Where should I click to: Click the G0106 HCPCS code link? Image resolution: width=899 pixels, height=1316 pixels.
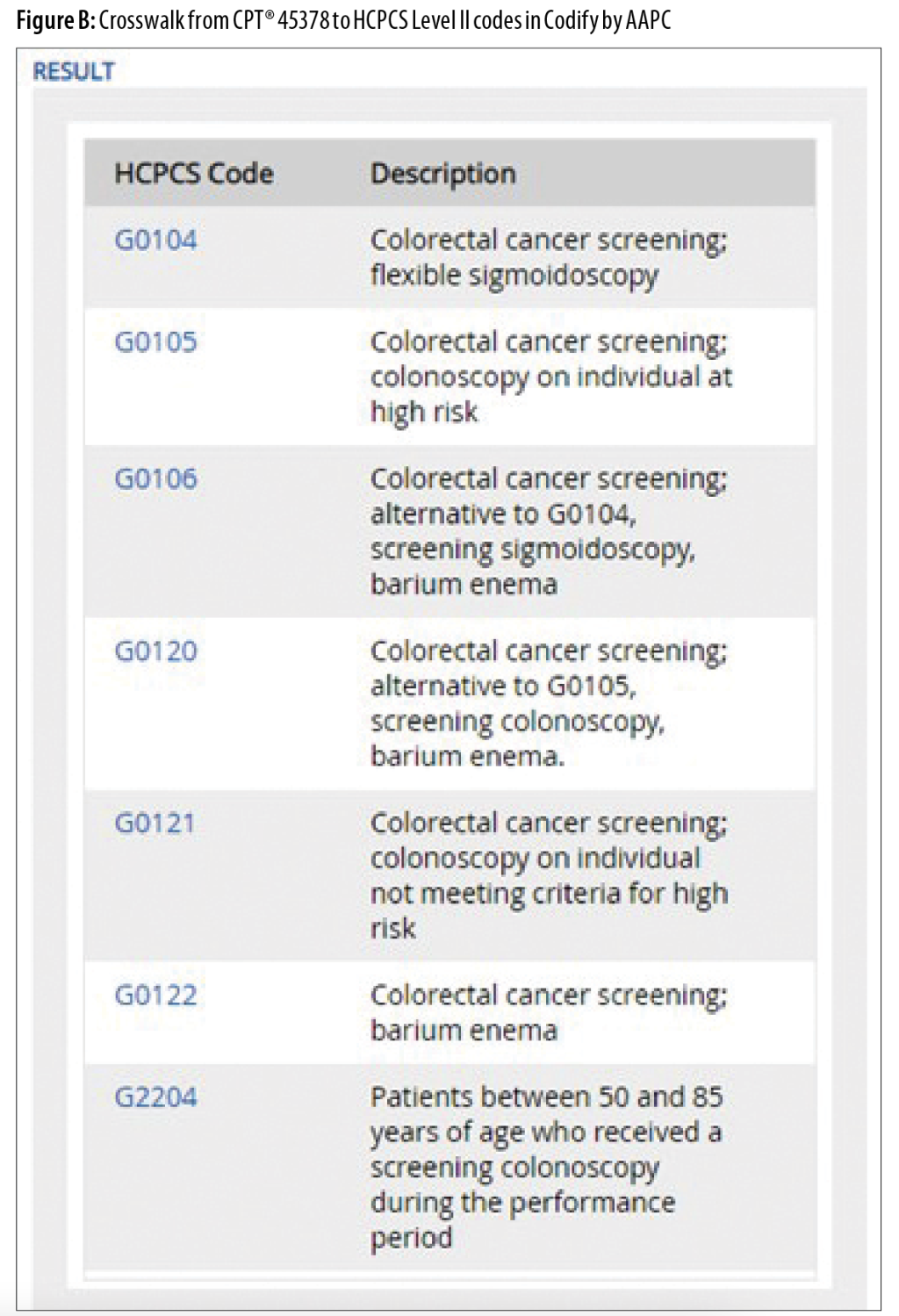click(x=155, y=478)
